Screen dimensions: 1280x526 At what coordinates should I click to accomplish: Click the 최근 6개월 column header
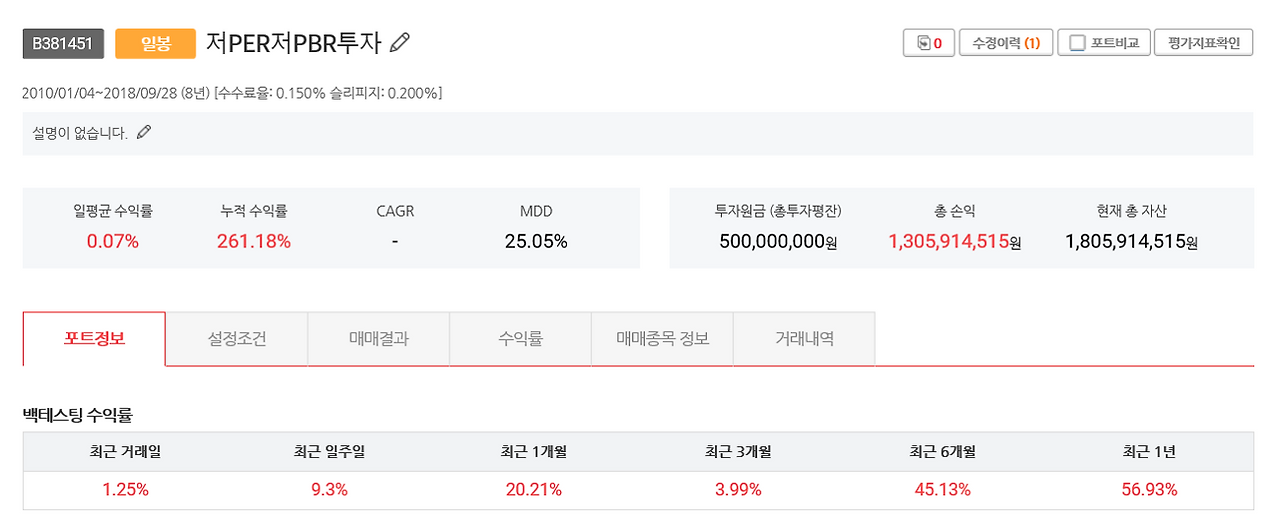point(945,452)
